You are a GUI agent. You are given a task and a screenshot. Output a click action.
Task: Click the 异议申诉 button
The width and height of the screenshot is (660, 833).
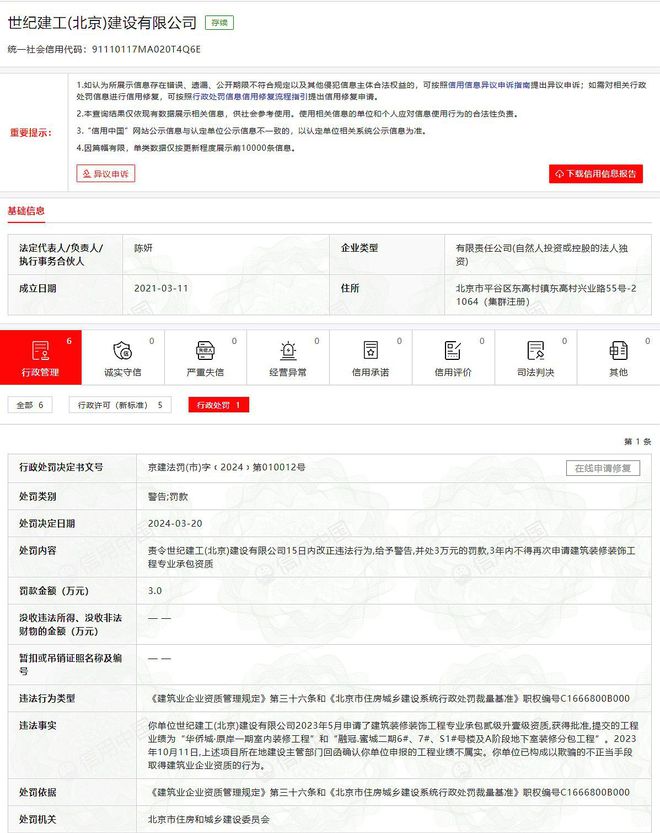(106, 174)
